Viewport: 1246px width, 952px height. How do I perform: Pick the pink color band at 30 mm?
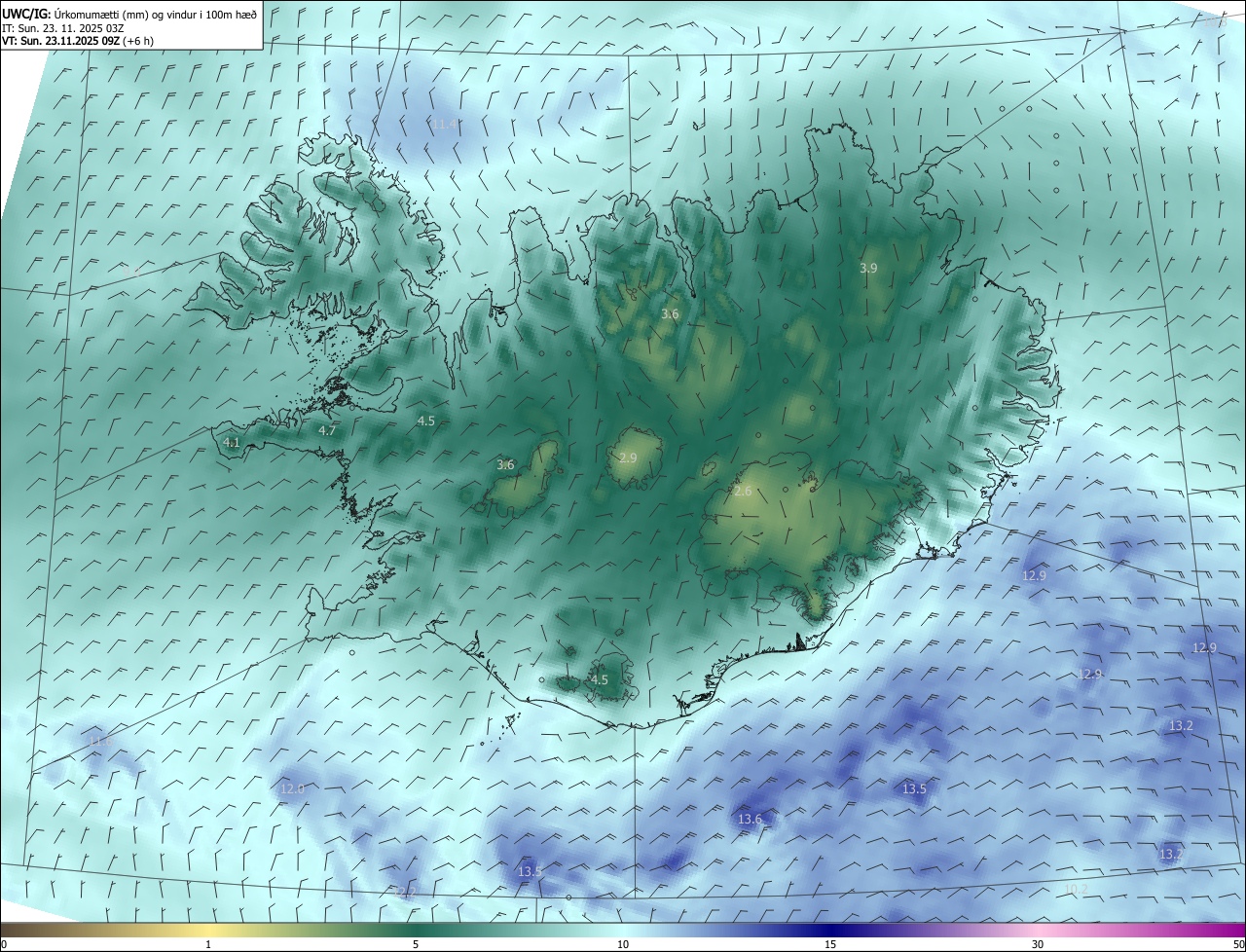1038,931
